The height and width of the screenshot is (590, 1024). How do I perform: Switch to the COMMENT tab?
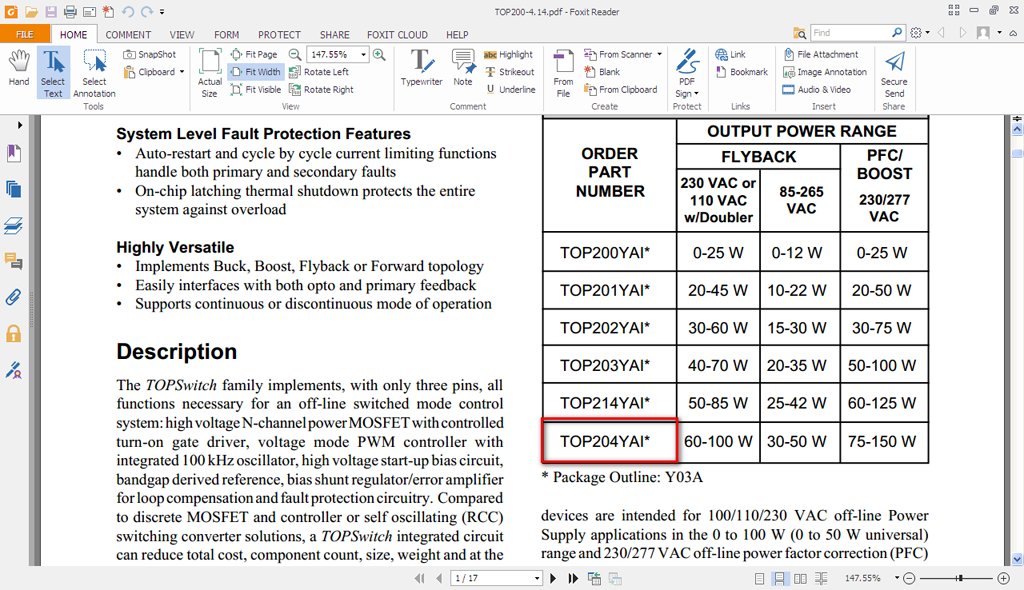pyautogui.click(x=128, y=35)
